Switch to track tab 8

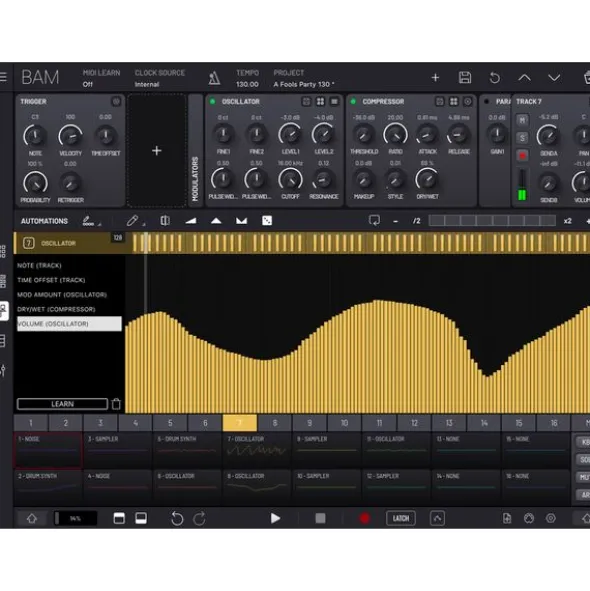275,423
